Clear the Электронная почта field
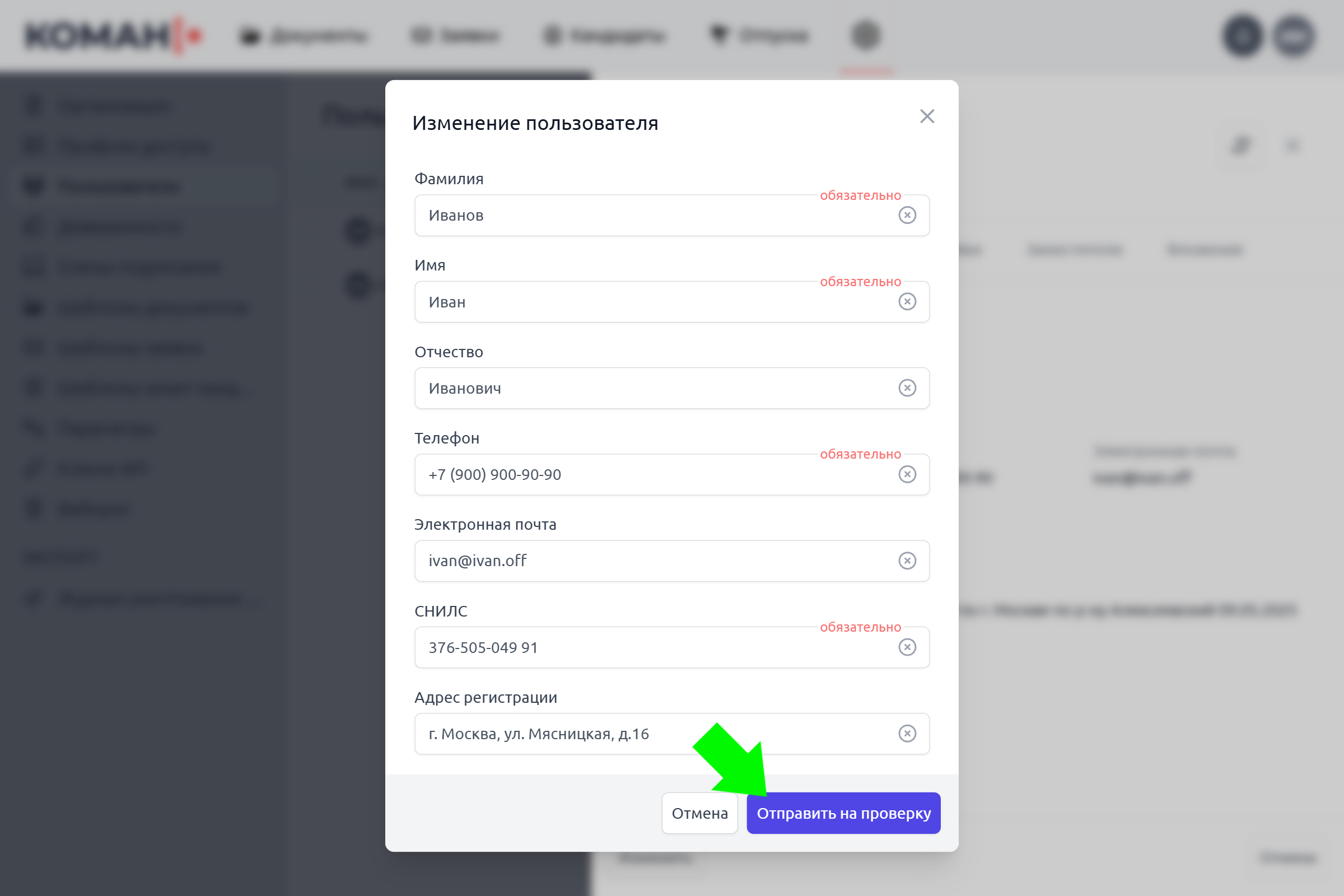 [907, 561]
